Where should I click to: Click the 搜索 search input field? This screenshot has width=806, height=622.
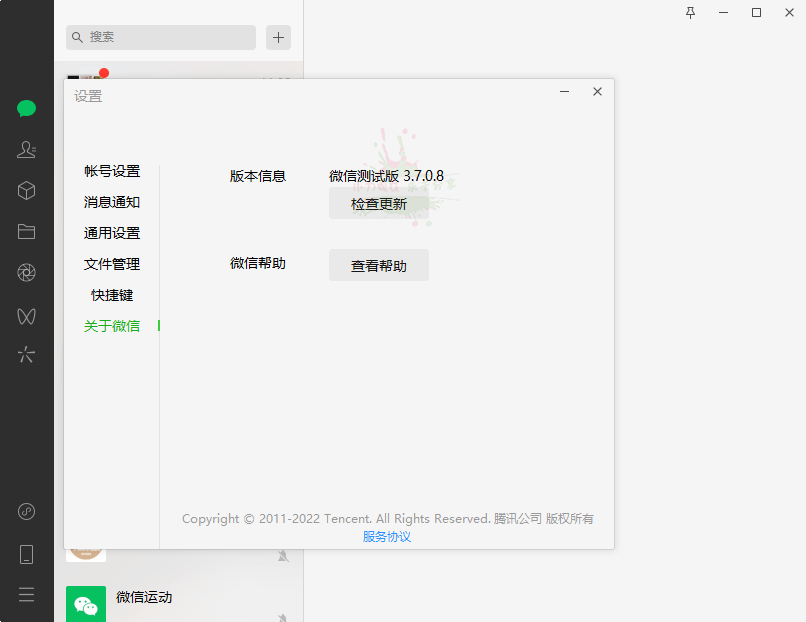pyautogui.click(x=165, y=37)
